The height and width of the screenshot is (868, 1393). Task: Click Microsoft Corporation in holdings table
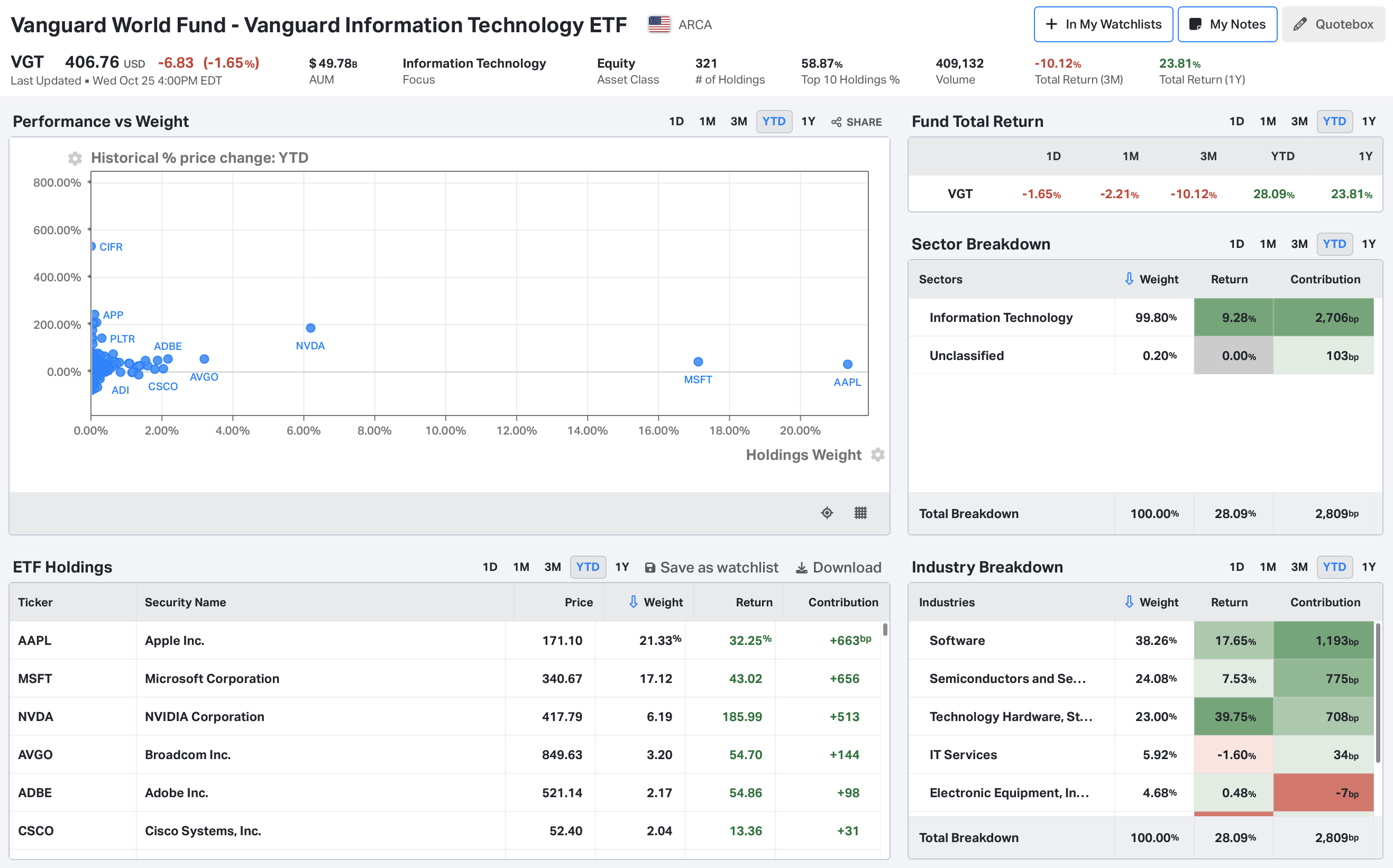[212, 679]
